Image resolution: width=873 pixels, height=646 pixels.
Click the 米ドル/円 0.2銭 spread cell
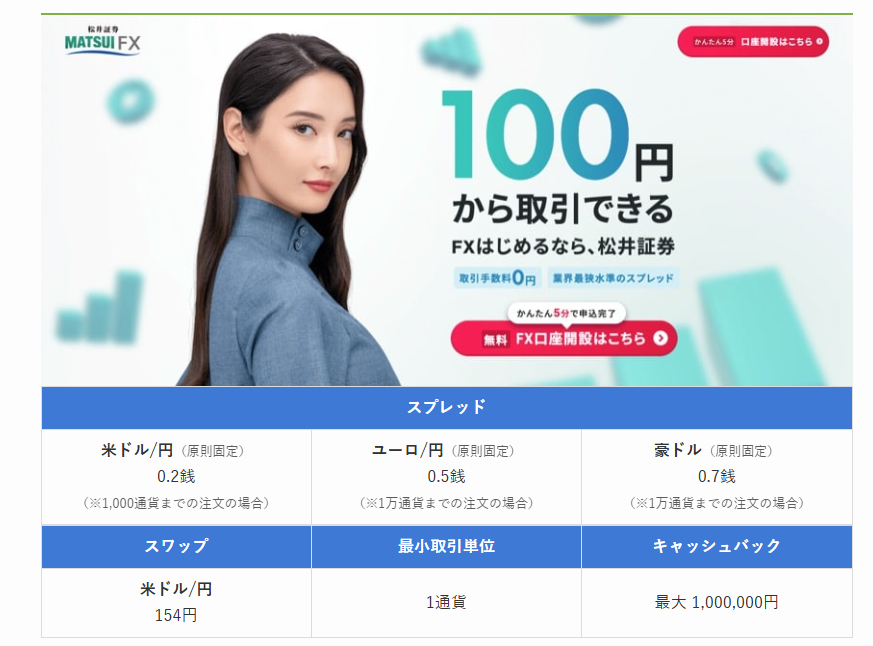pos(176,477)
